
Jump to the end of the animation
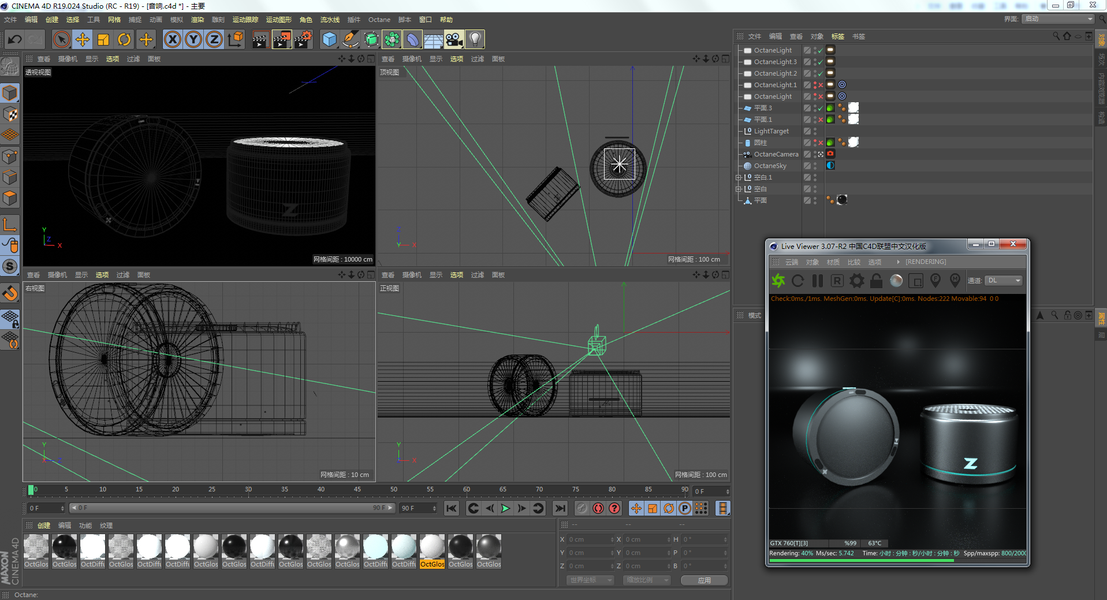(x=560, y=508)
